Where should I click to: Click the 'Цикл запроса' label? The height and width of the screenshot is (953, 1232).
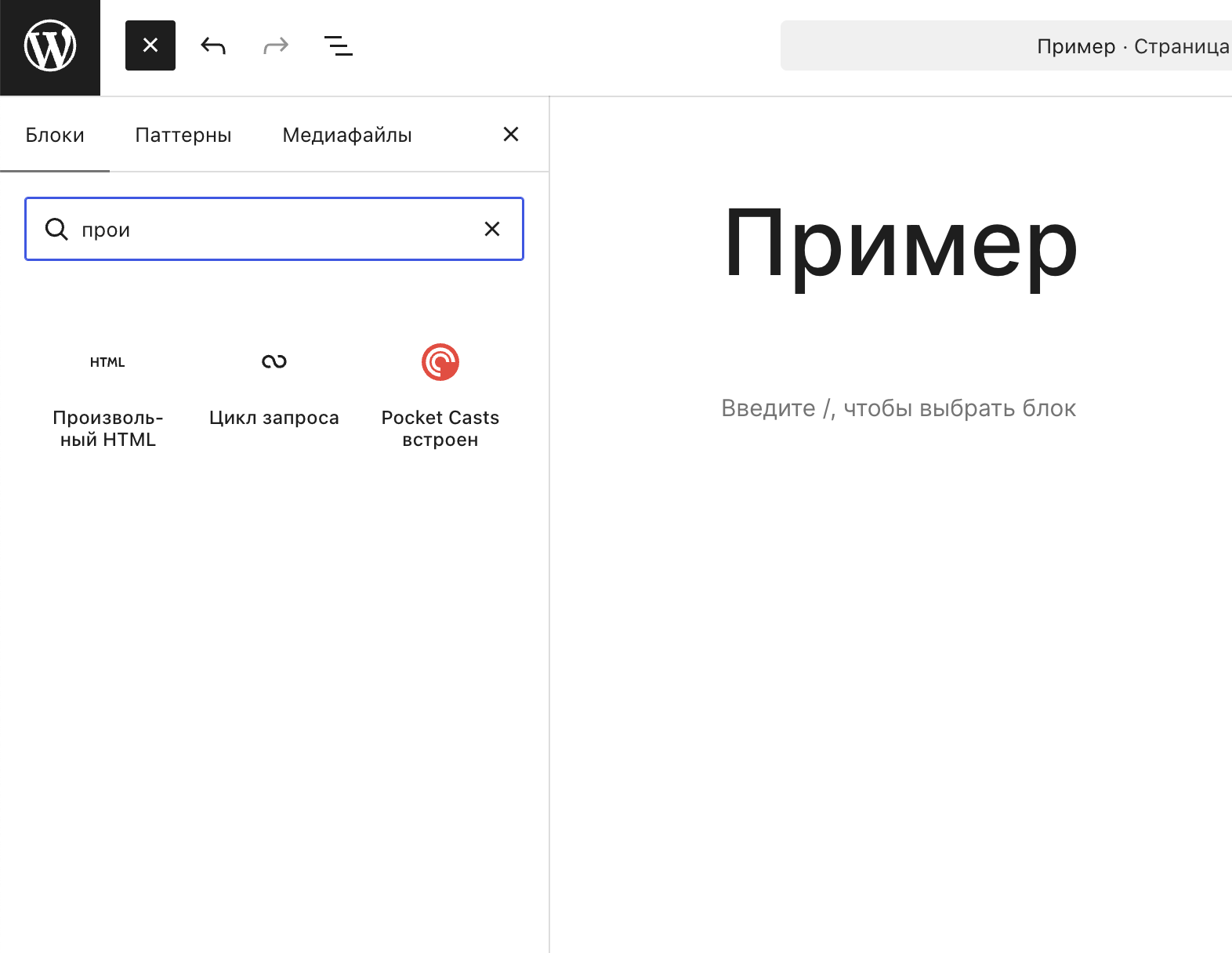[x=274, y=418]
